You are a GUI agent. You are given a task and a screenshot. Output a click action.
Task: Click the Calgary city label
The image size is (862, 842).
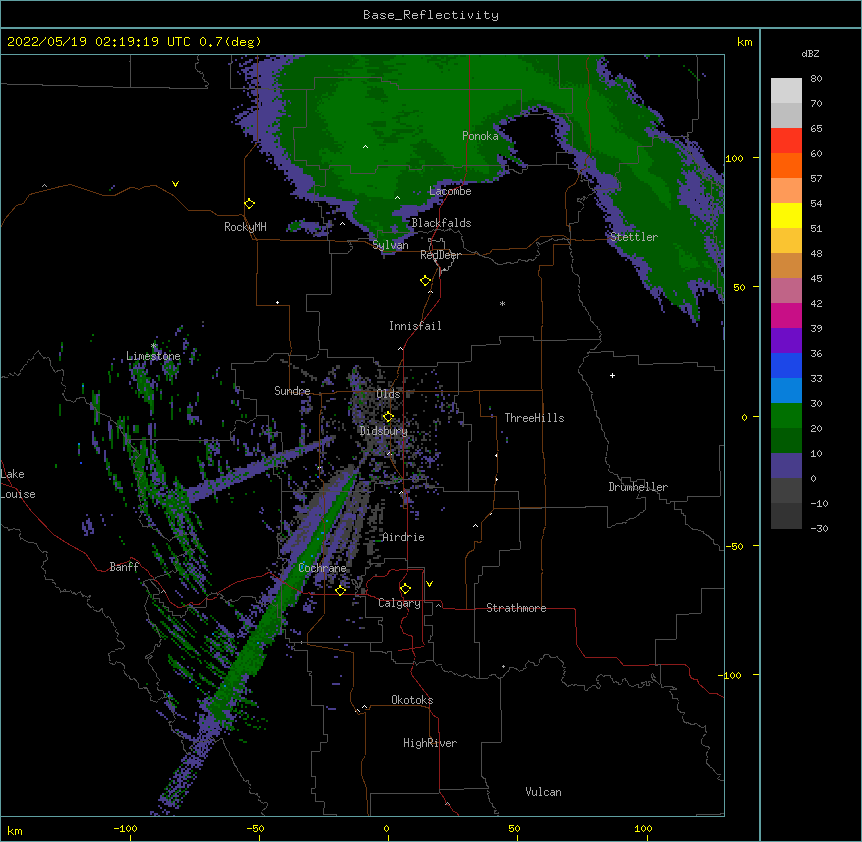pos(399,603)
